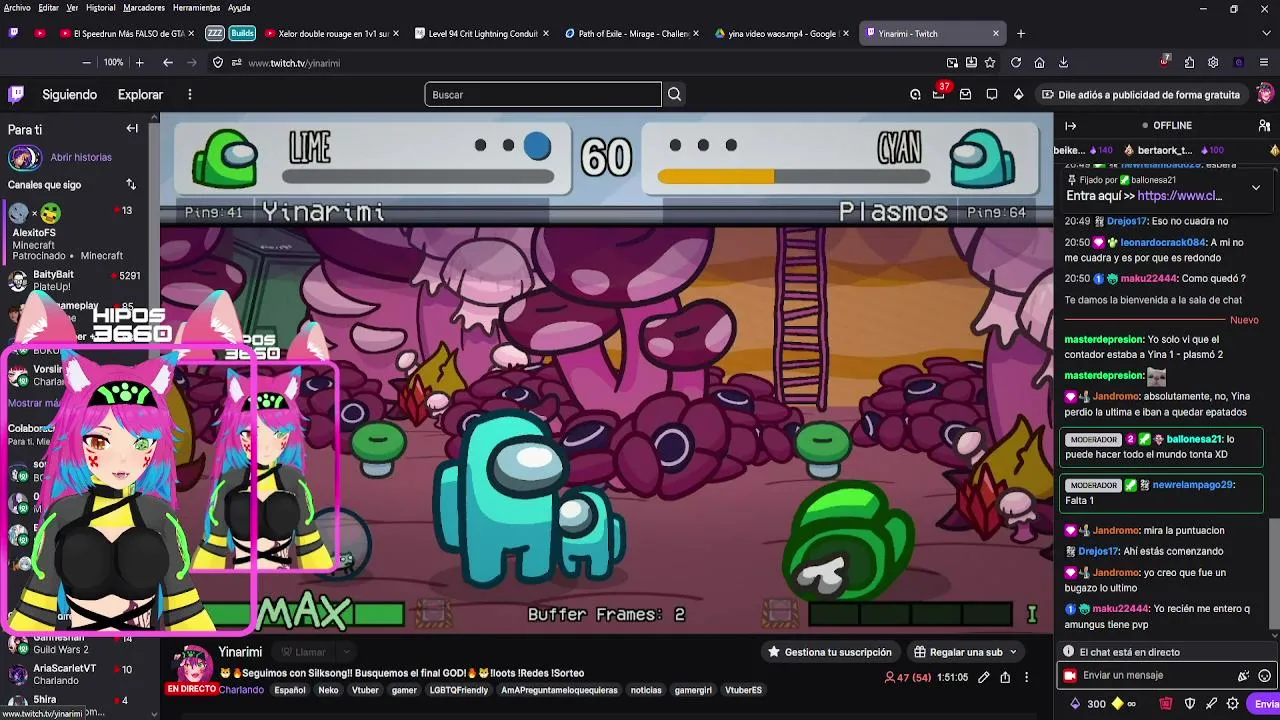
Task: Open the Twitch home logo
Action: [x=16, y=94]
